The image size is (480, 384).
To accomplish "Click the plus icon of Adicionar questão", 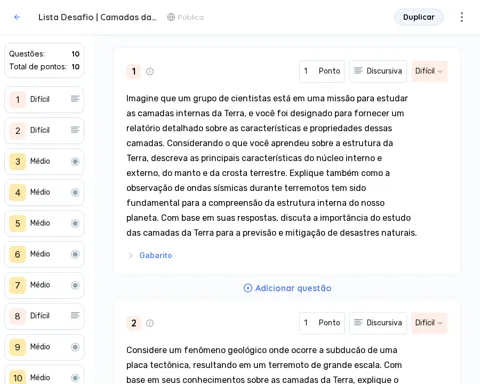I will (x=248, y=288).
